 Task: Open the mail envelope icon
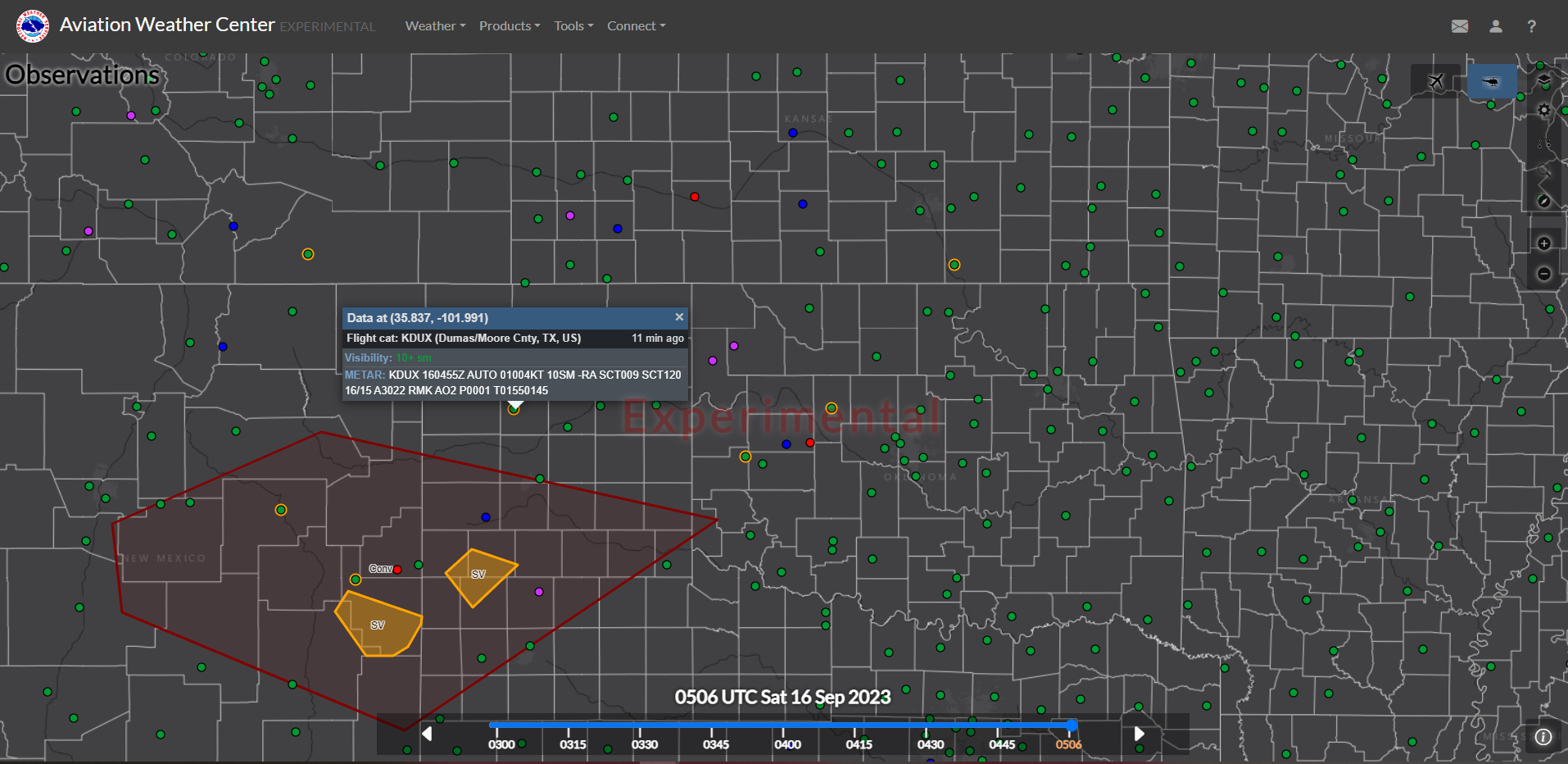(x=1460, y=26)
